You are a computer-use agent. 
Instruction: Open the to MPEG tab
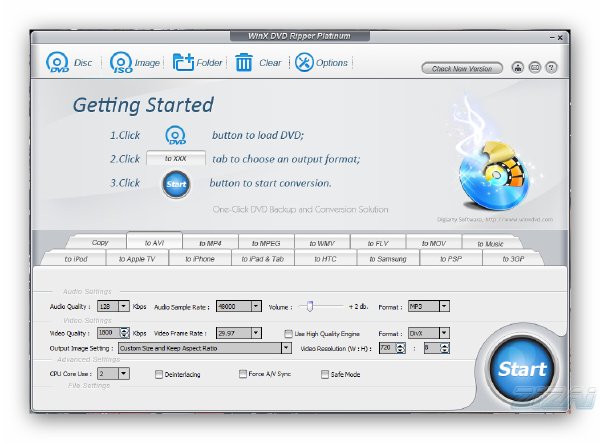266,243
